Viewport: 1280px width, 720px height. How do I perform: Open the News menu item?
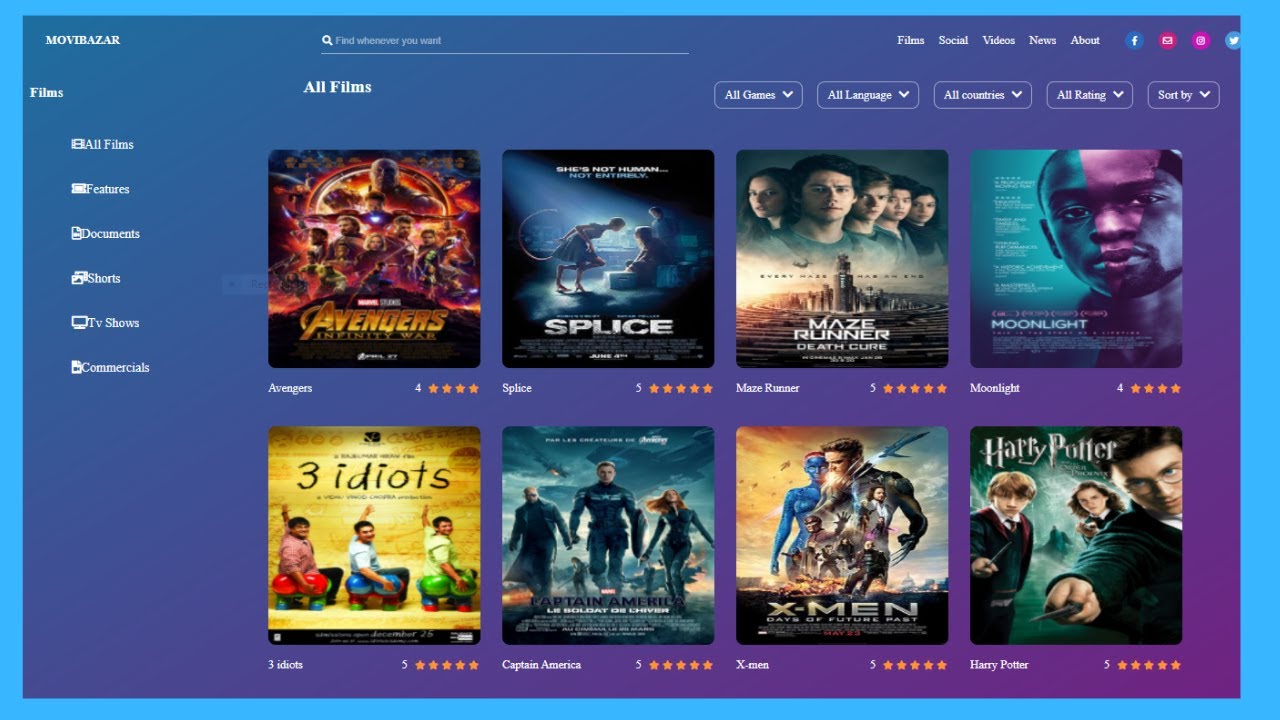coord(1042,41)
